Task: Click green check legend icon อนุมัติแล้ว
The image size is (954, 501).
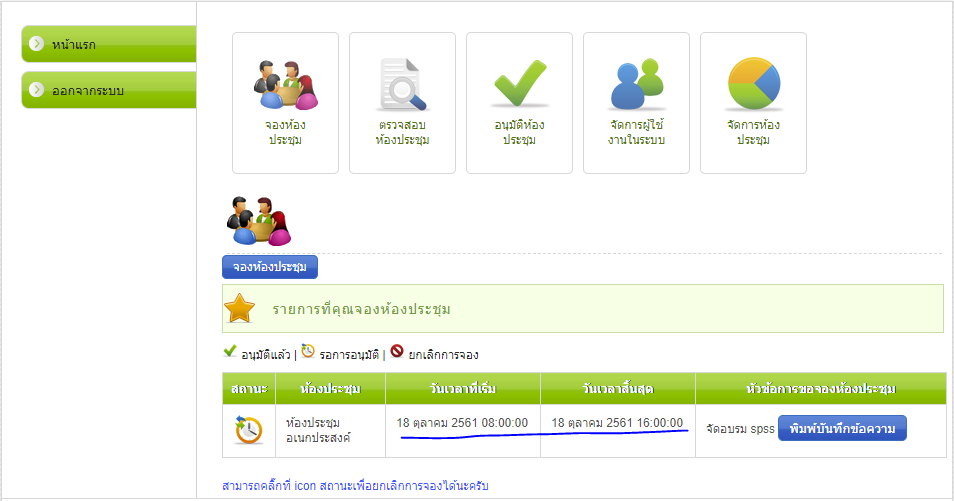Action: (x=229, y=351)
